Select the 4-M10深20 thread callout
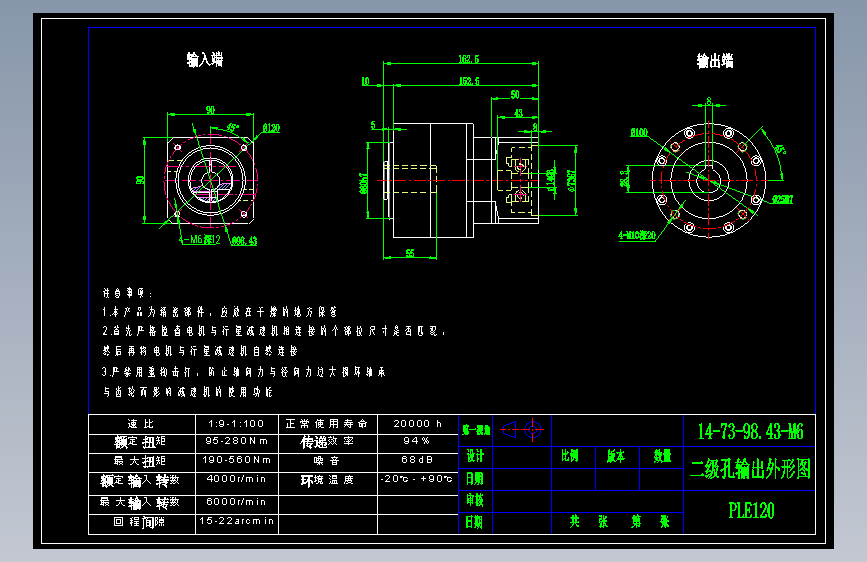Viewport: 867px width, 562px height. click(x=637, y=236)
